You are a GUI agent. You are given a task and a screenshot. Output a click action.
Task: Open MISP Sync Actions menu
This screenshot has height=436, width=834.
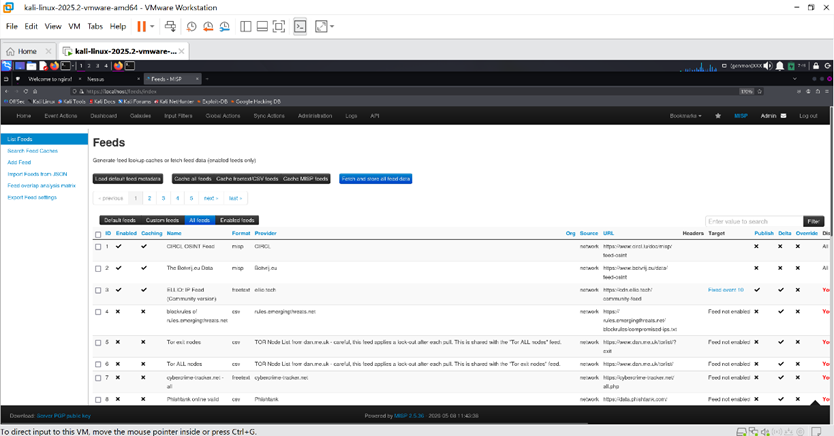[269, 115]
